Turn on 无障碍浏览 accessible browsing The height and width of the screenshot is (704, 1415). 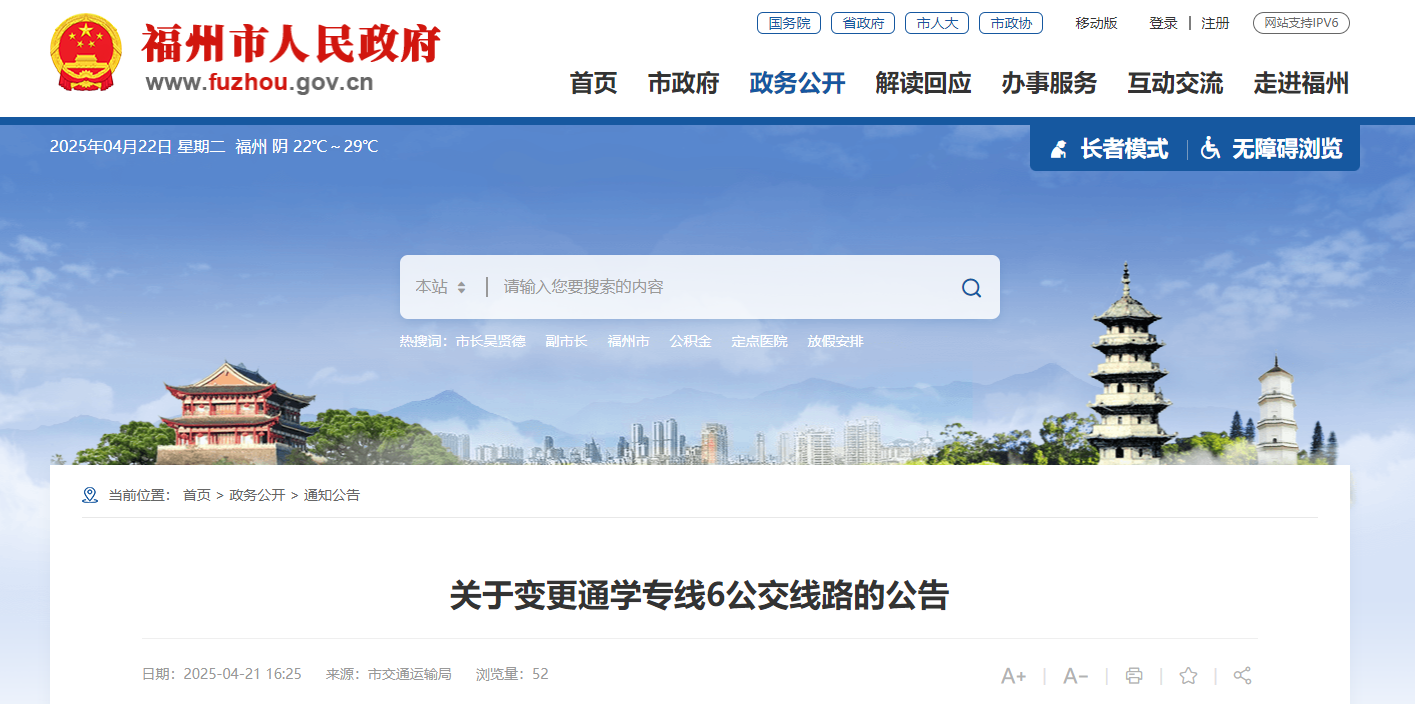pyautogui.click(x=1271, y=149)
